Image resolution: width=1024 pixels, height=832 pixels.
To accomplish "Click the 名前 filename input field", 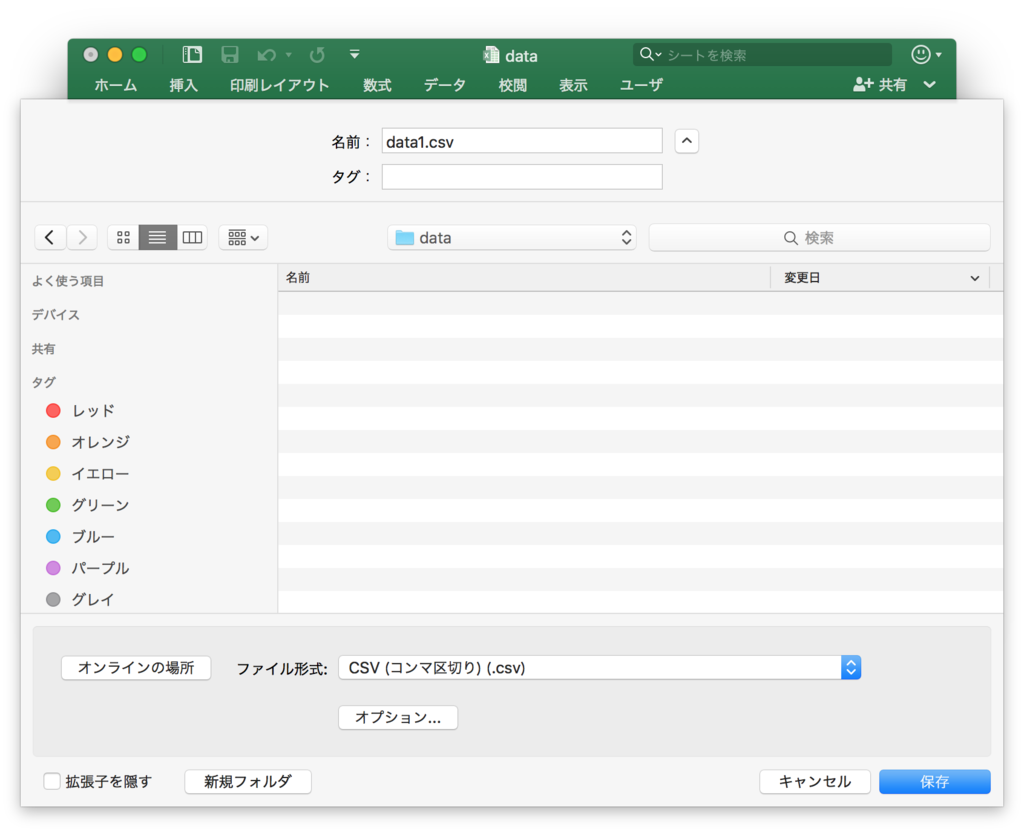I will tap(521, 141).
